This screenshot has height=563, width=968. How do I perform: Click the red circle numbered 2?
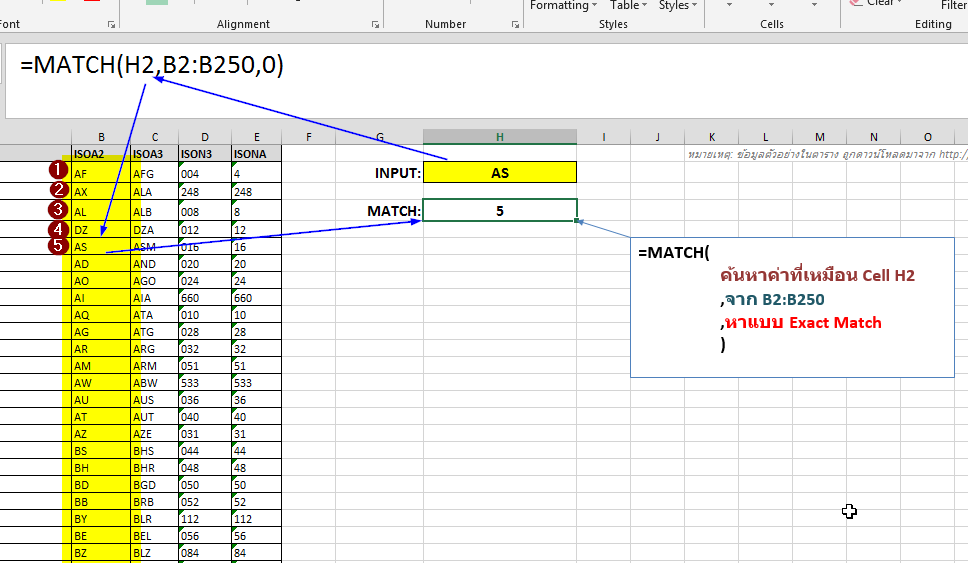tap(59, 190)
